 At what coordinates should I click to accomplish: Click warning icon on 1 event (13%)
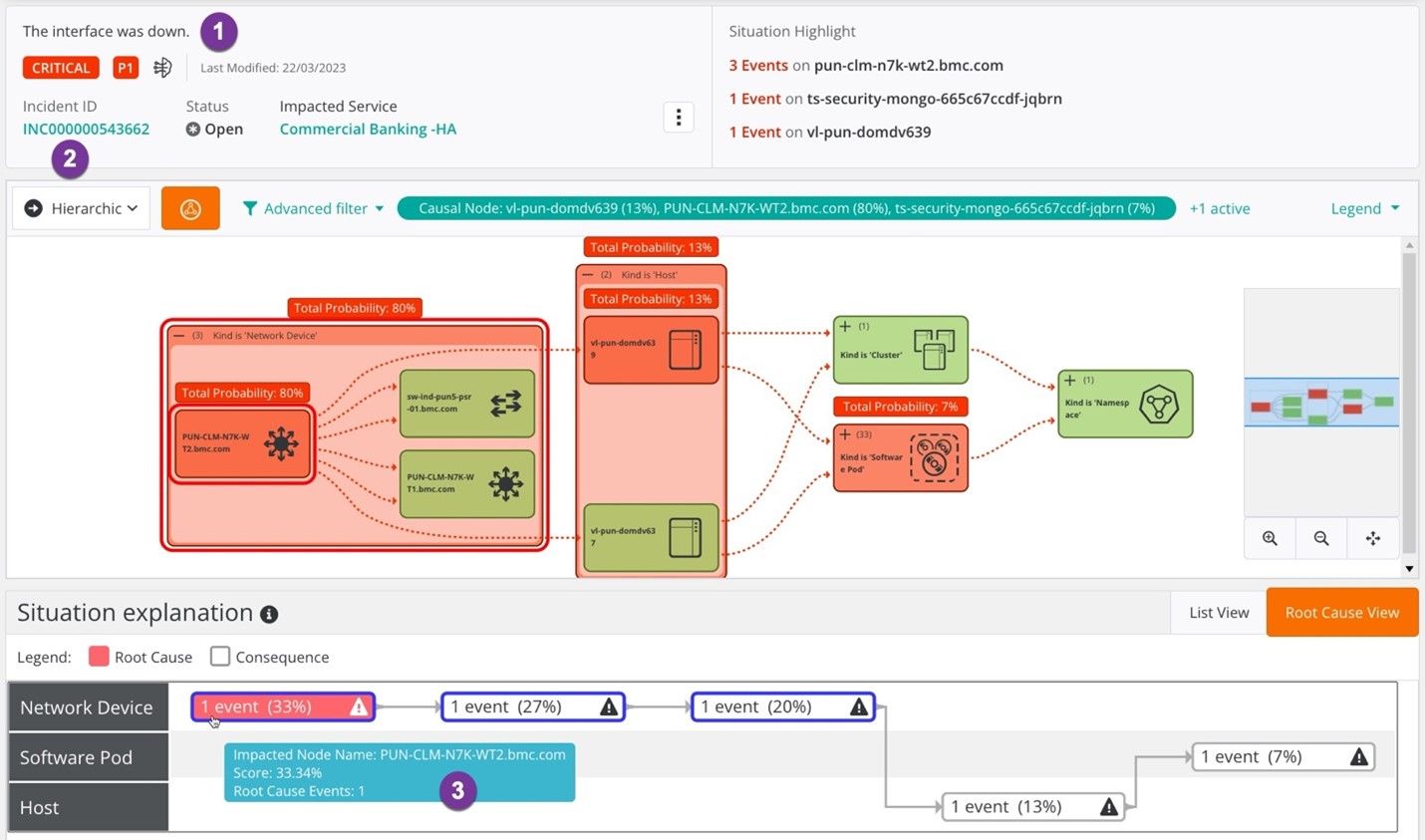click(x=1109, y=807)
